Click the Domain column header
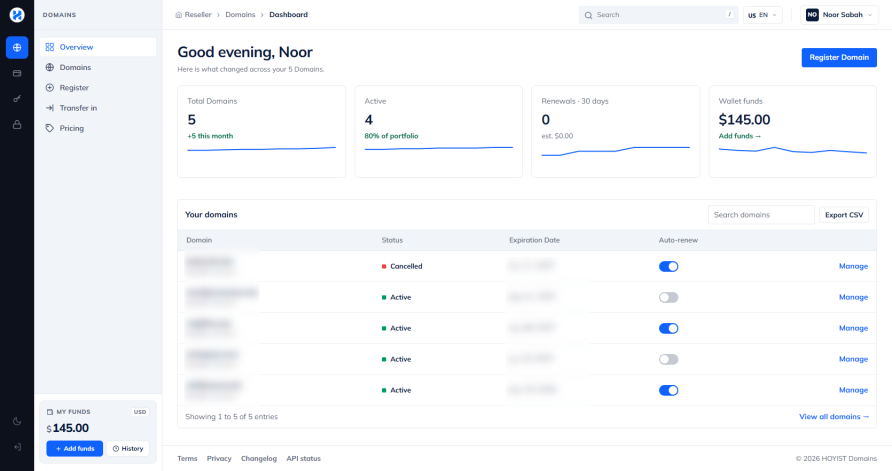The height and width of the screenshot is (471, 892). click(x=199, y=241)
